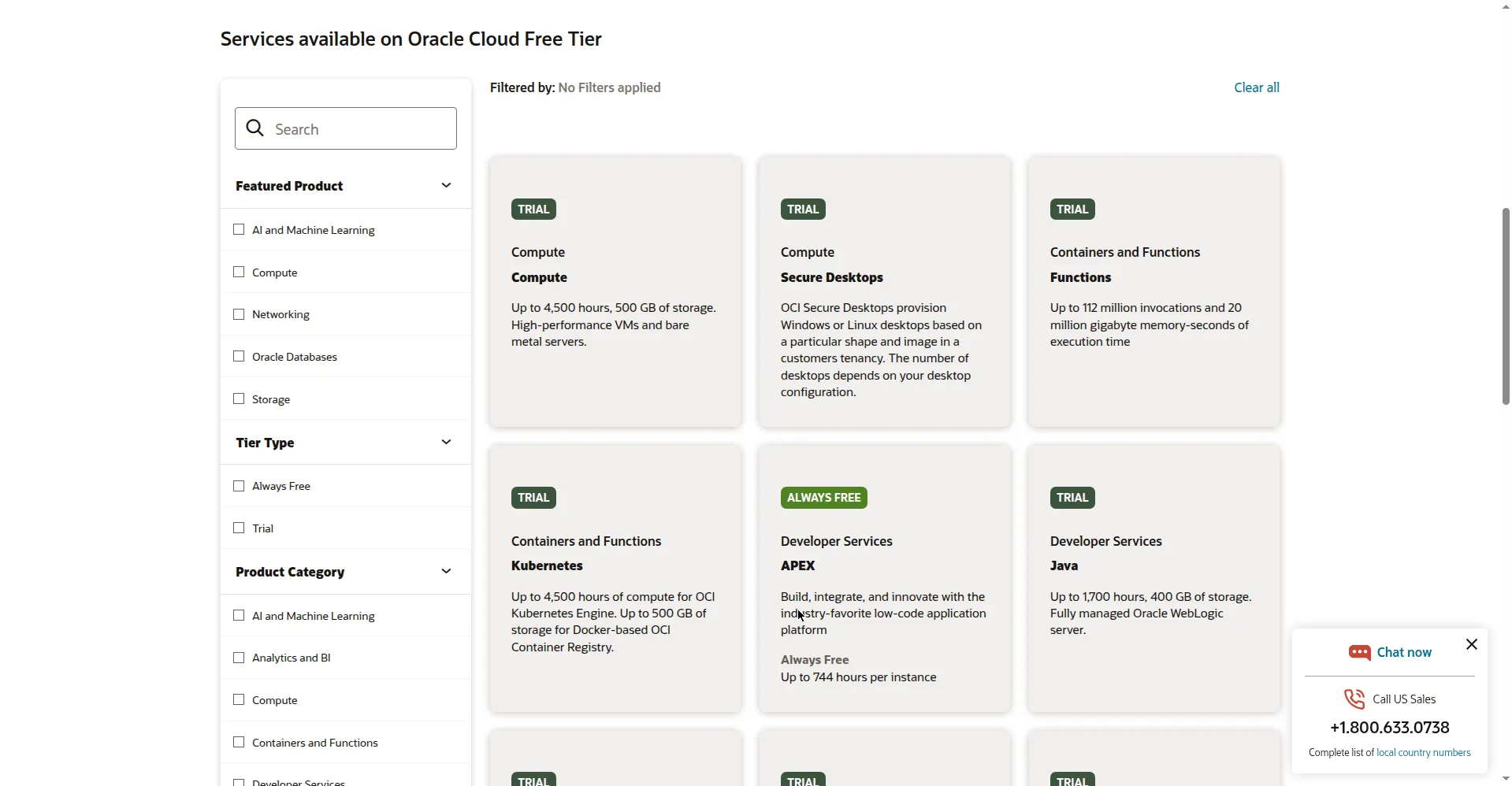
Task: Select the Trial tier type checkbox
Action: tap(239, 528)
